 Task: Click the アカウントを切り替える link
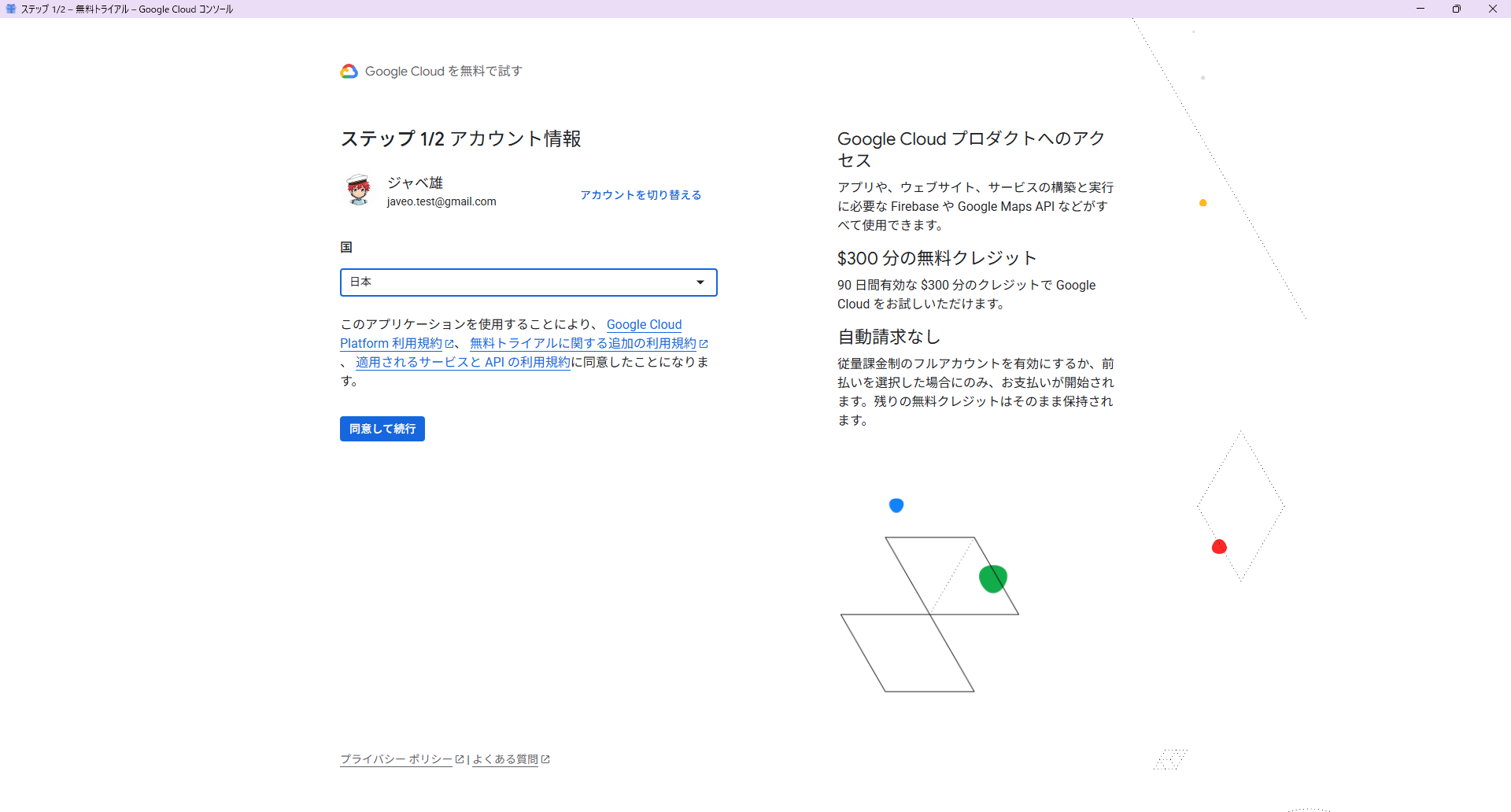[641, 195]
